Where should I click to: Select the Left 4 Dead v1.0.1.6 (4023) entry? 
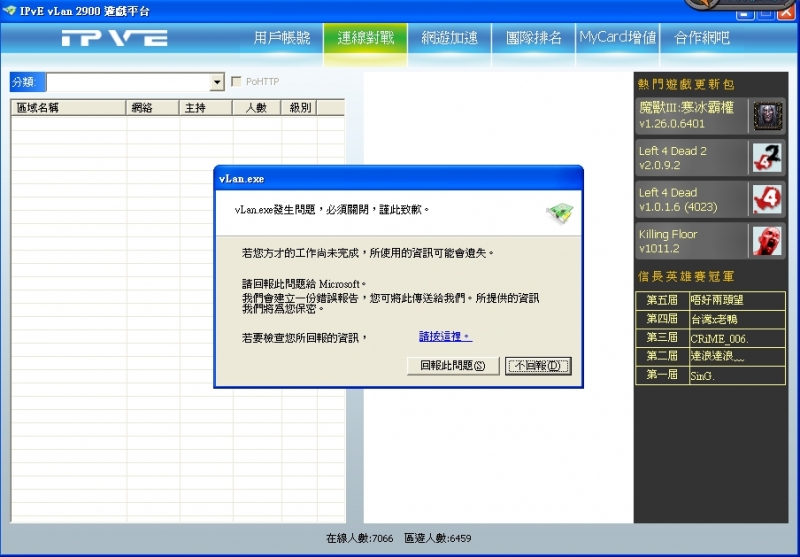coord(710,199)
